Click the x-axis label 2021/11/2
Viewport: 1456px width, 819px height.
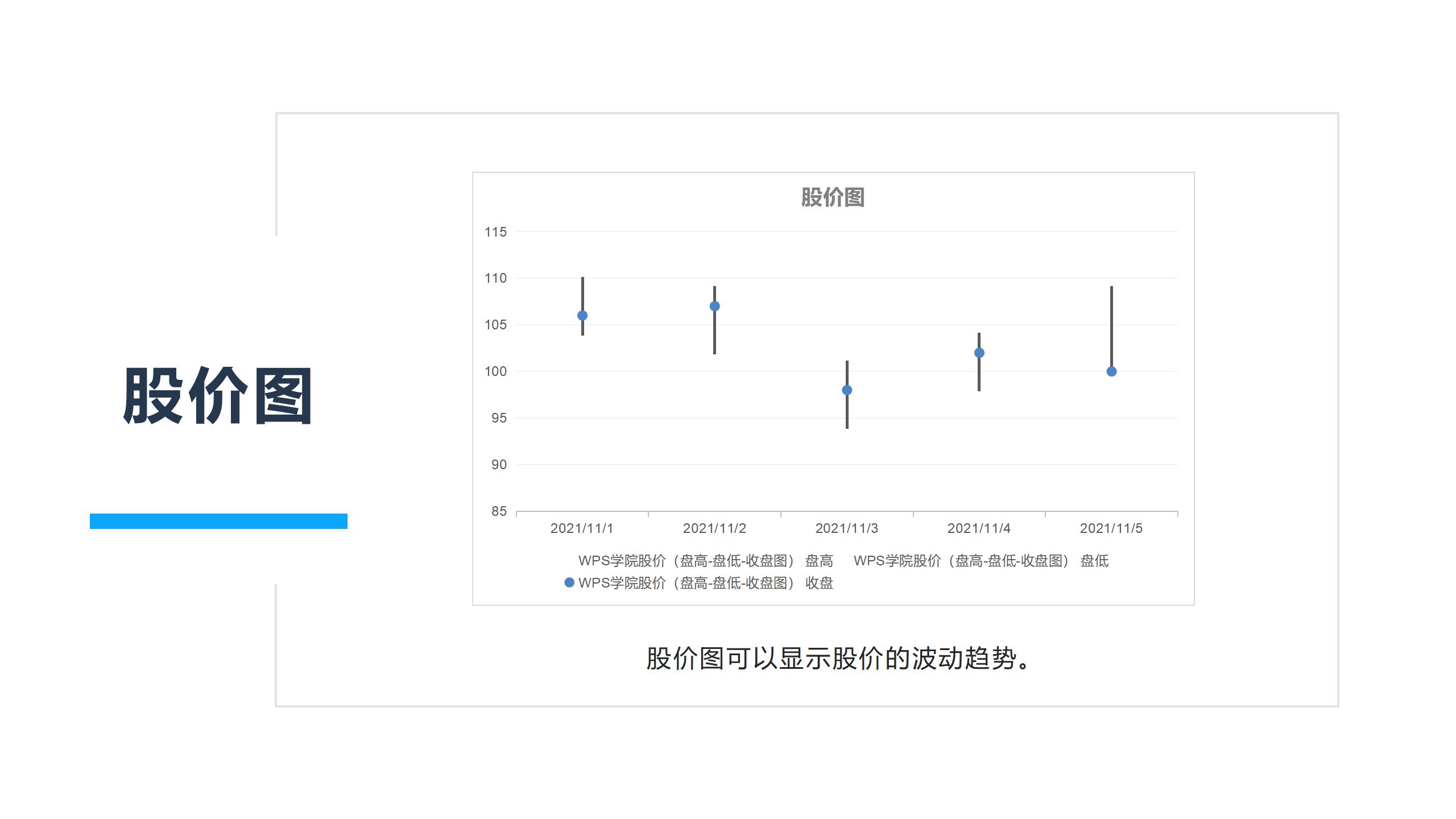(x=714, y=528)
